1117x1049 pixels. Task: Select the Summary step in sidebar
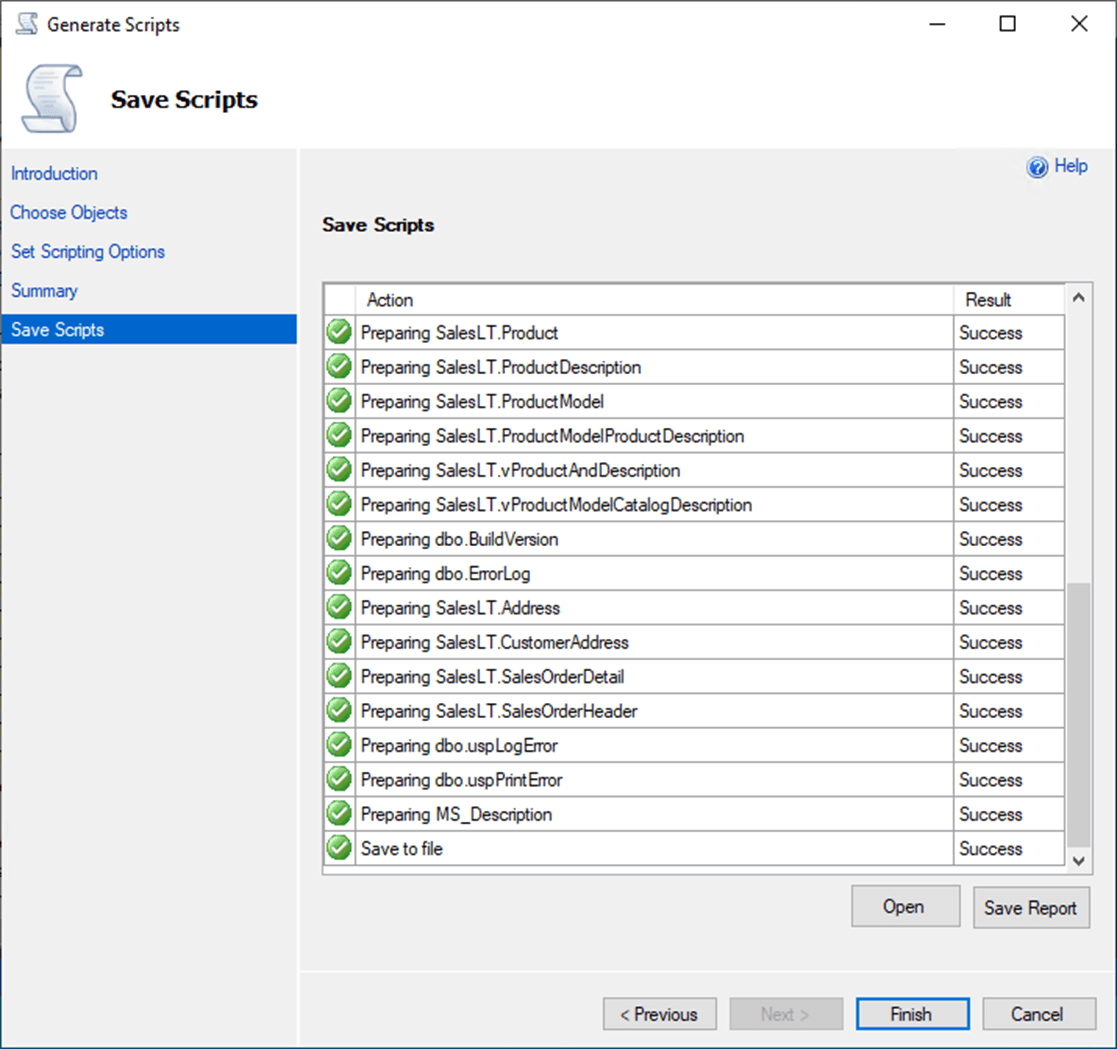[44, 290]
